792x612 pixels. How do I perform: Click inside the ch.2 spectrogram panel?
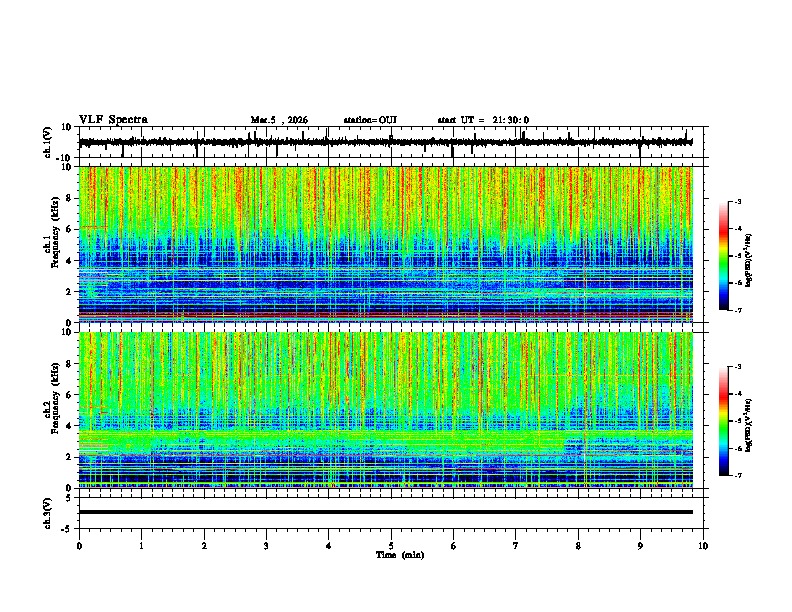386,410
